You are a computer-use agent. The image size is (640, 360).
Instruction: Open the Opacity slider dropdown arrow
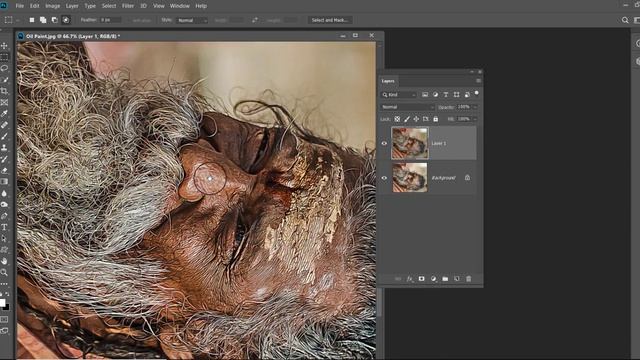click(x=475, y=107)
